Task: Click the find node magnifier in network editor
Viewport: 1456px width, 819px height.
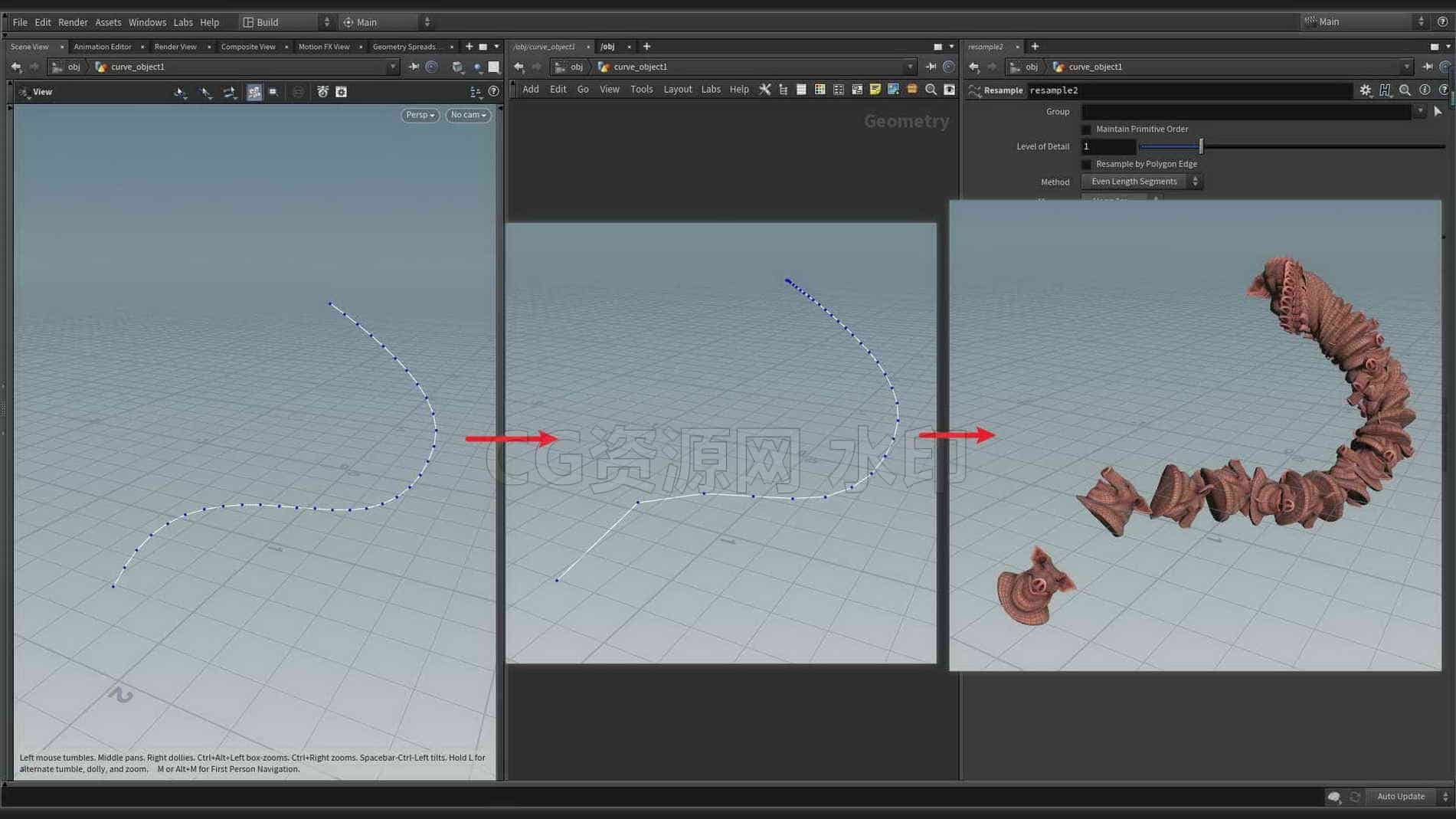Action: click(931, 90)
